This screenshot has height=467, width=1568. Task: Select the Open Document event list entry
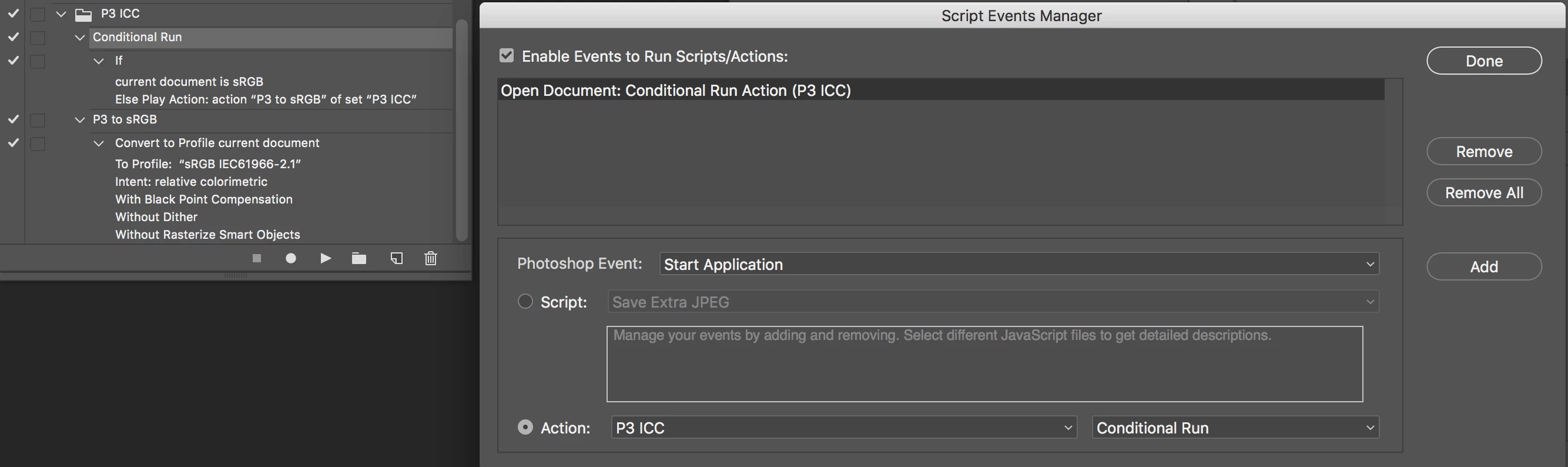point(940,91)
